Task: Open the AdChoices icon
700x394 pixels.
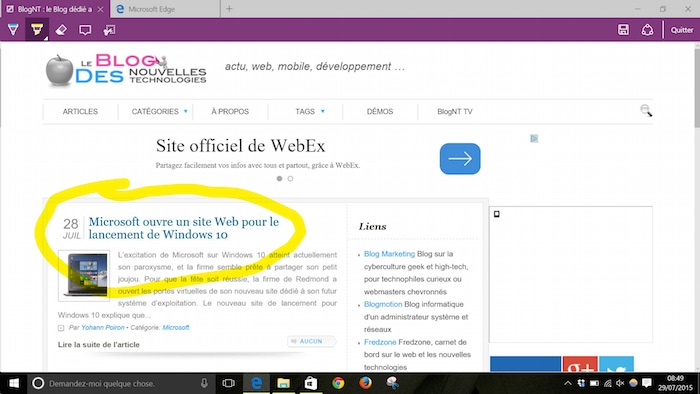Action: [x=534, y=138]
